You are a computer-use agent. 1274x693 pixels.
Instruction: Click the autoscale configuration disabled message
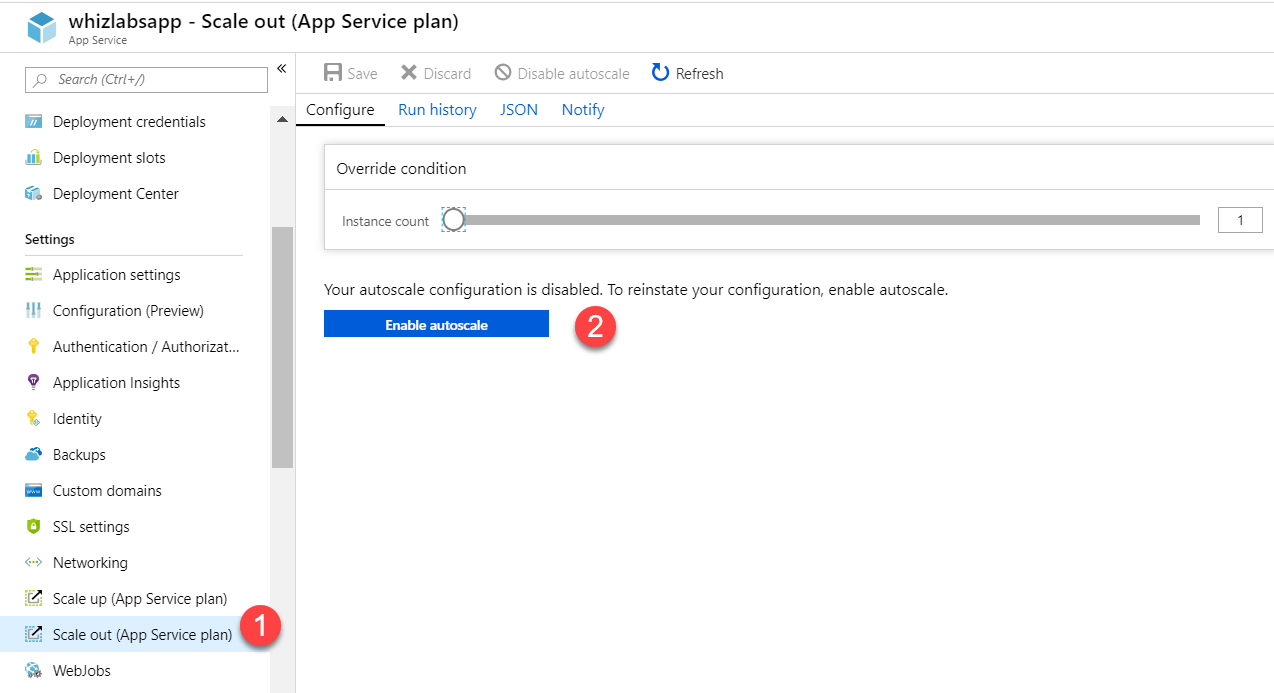point(636,290)
